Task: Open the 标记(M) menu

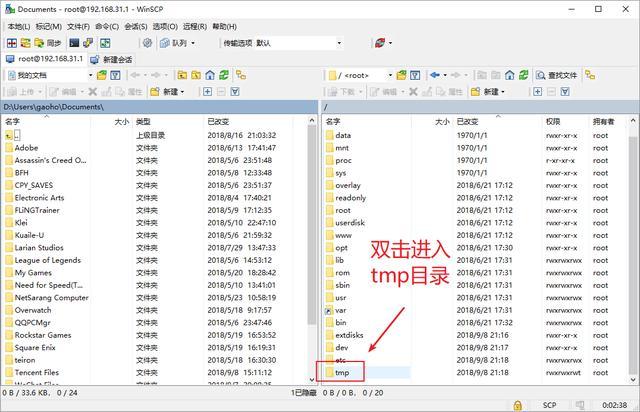Action: pyautogui.click(x=49, y=27)
